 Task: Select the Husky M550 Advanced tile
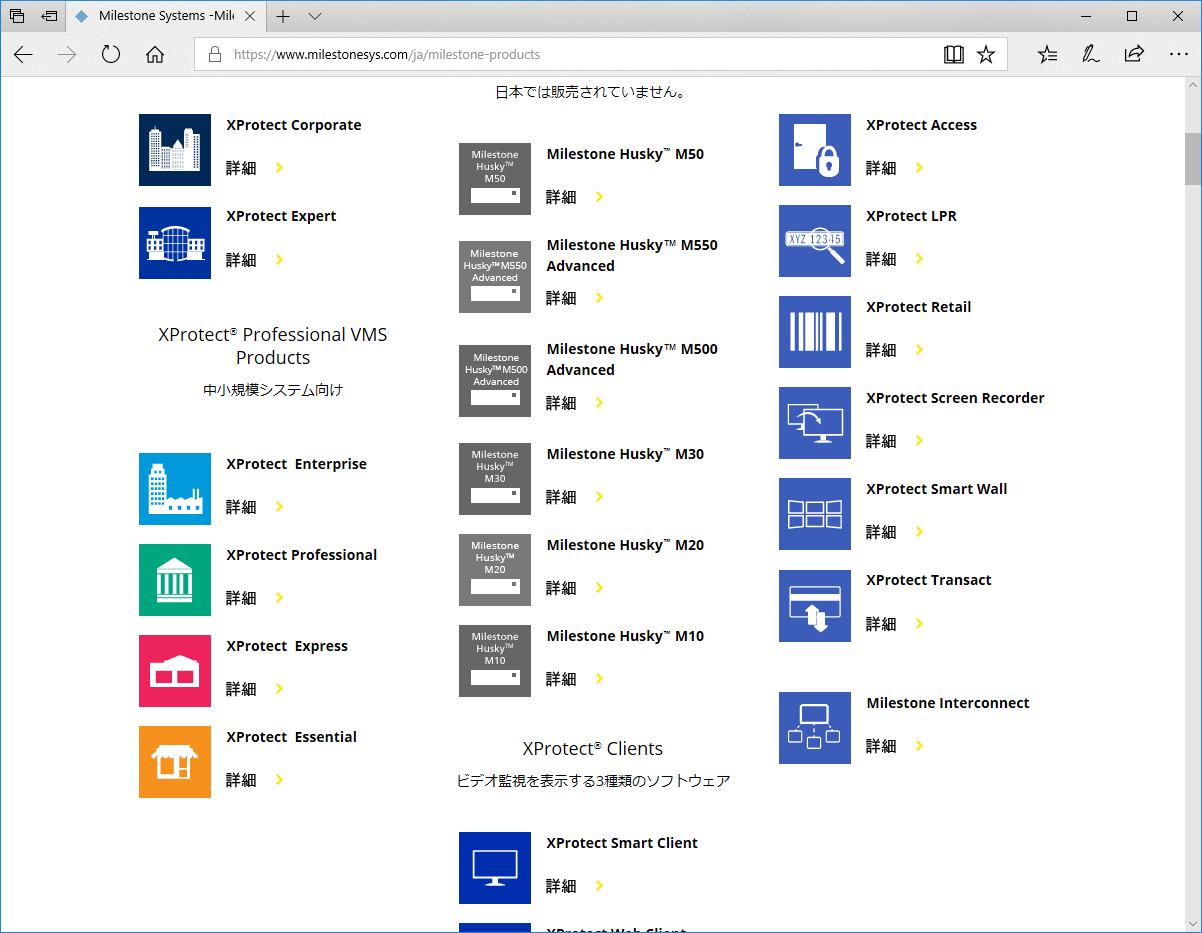coord(495,277)
